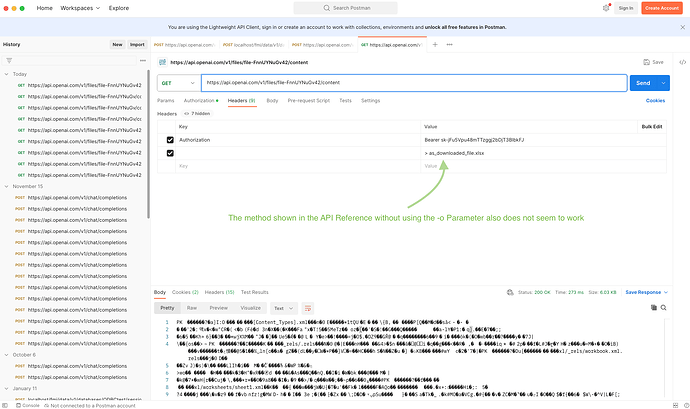Click the magnifier icon in Search Postman

[327, 8]
